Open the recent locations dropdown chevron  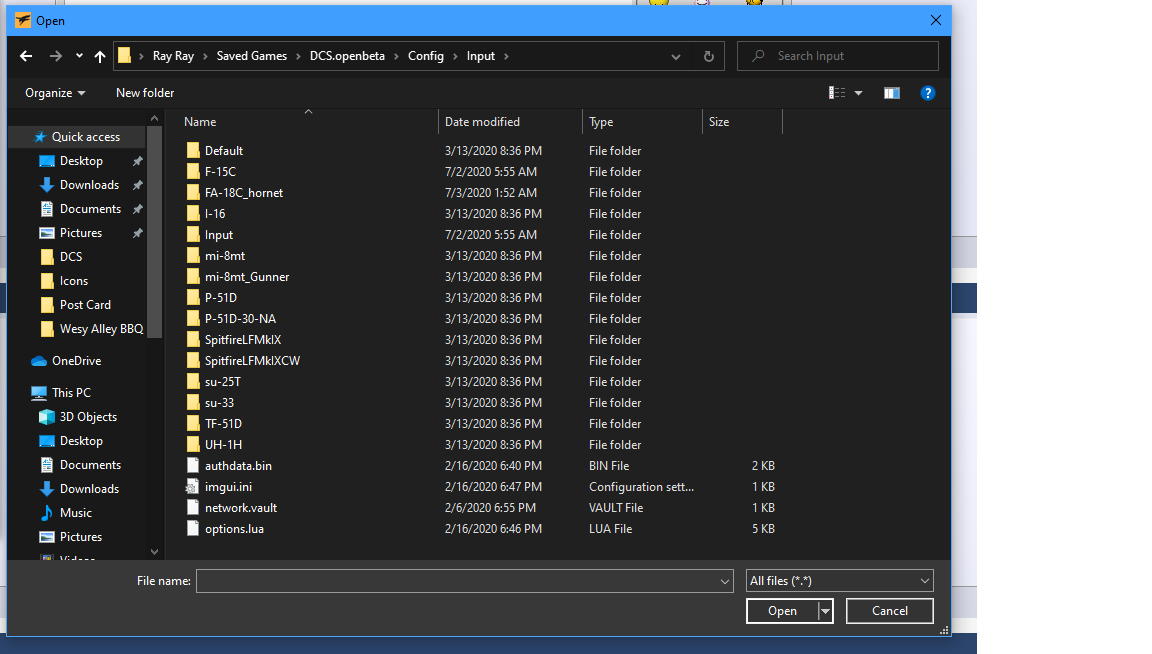[79, 56]
